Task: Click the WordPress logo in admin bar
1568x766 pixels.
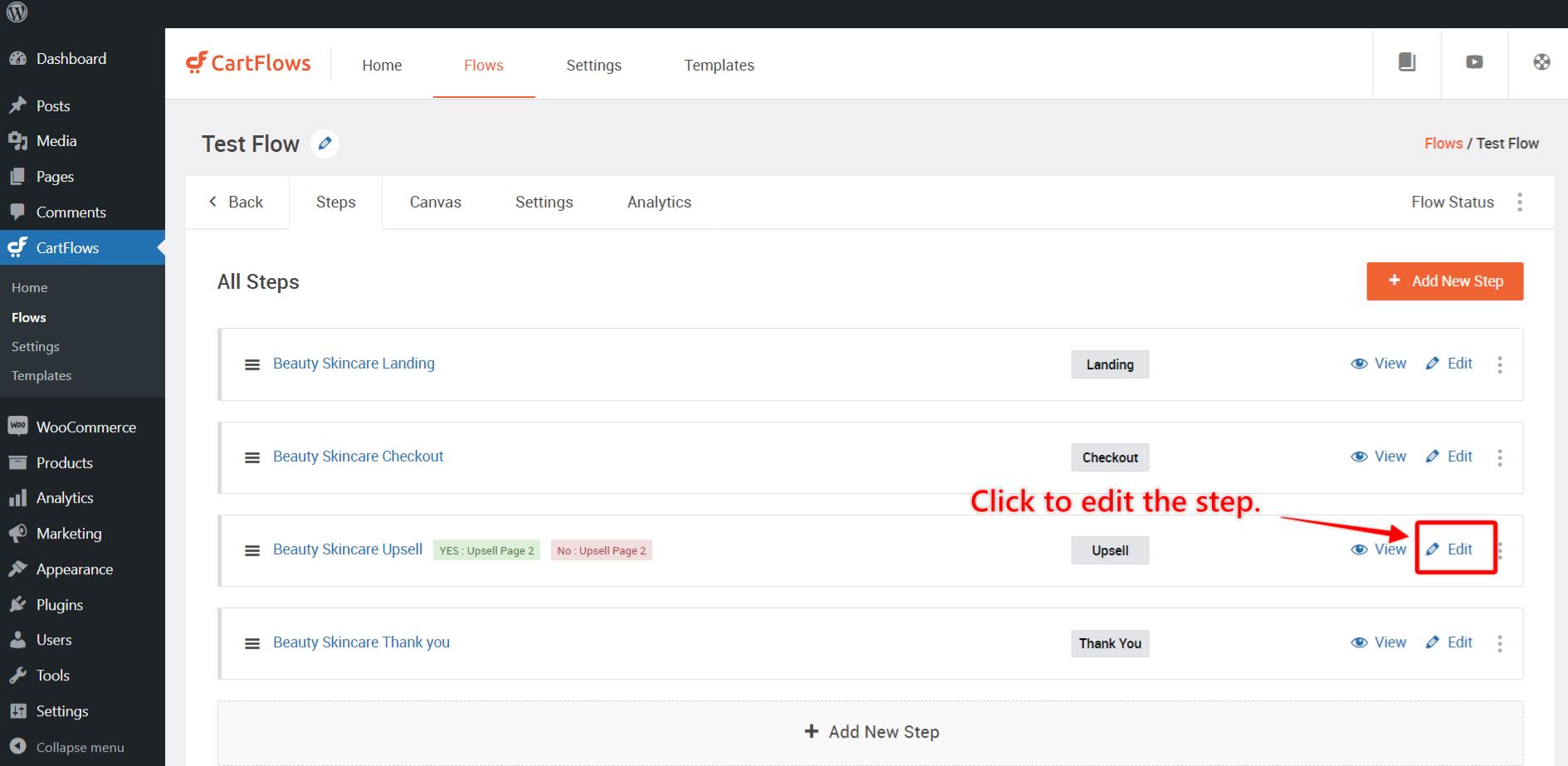Action: [17, 12]
